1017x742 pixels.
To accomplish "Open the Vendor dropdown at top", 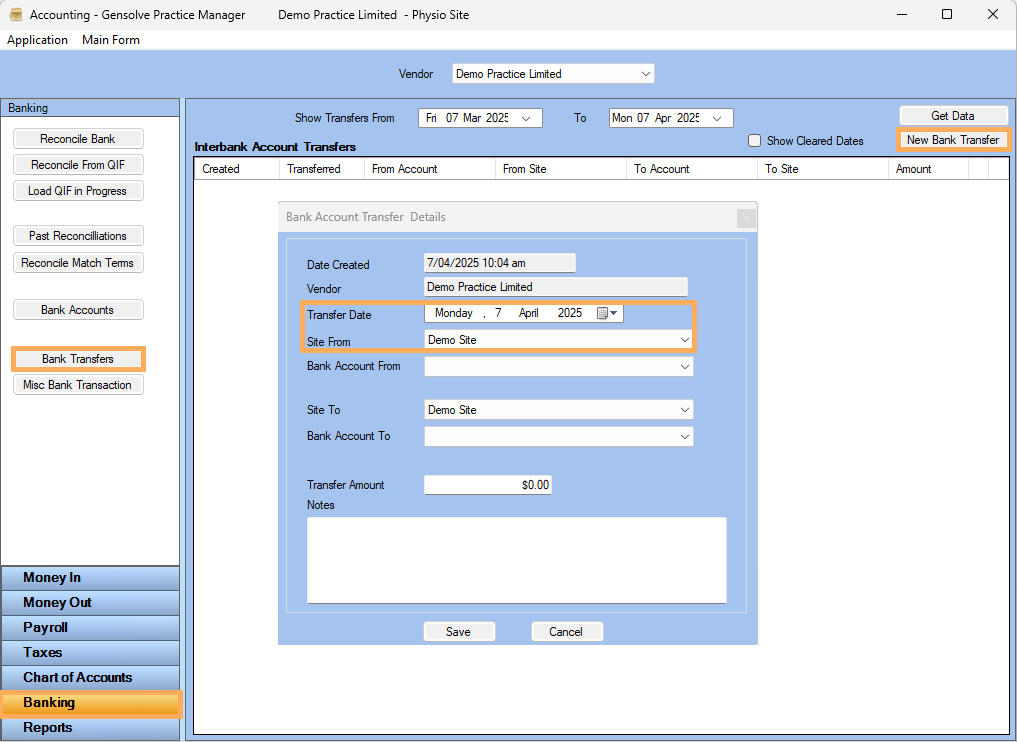I will click(645, 74).
